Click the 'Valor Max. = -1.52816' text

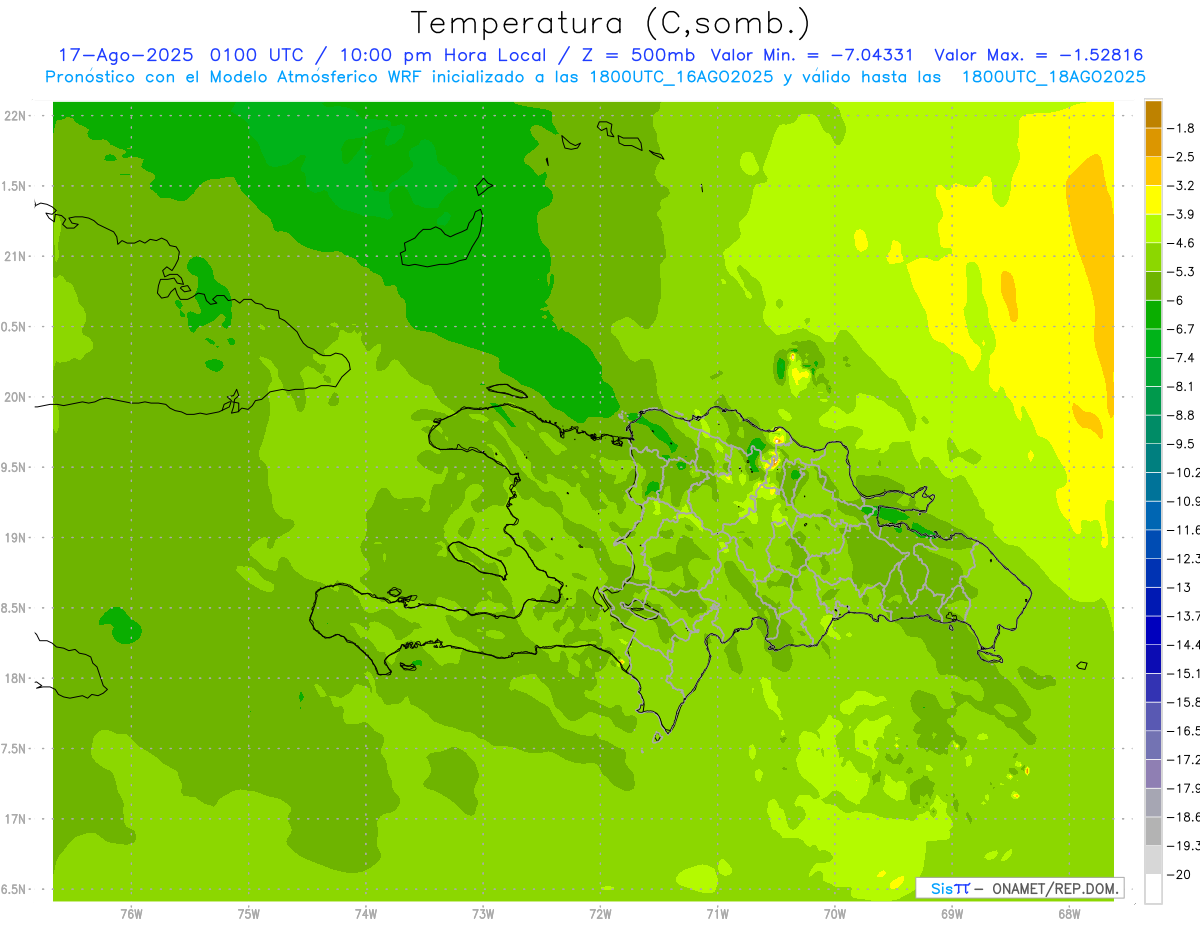click(1038, 55)
